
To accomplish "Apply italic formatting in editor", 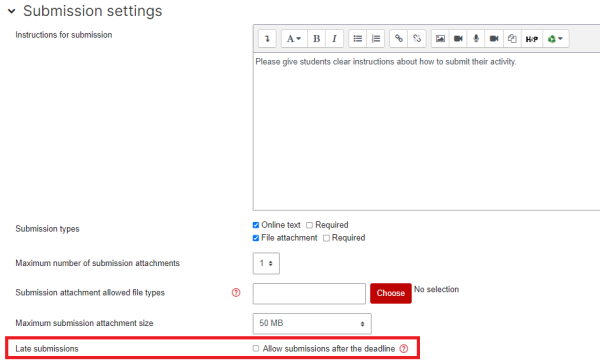I will (334, 39).
